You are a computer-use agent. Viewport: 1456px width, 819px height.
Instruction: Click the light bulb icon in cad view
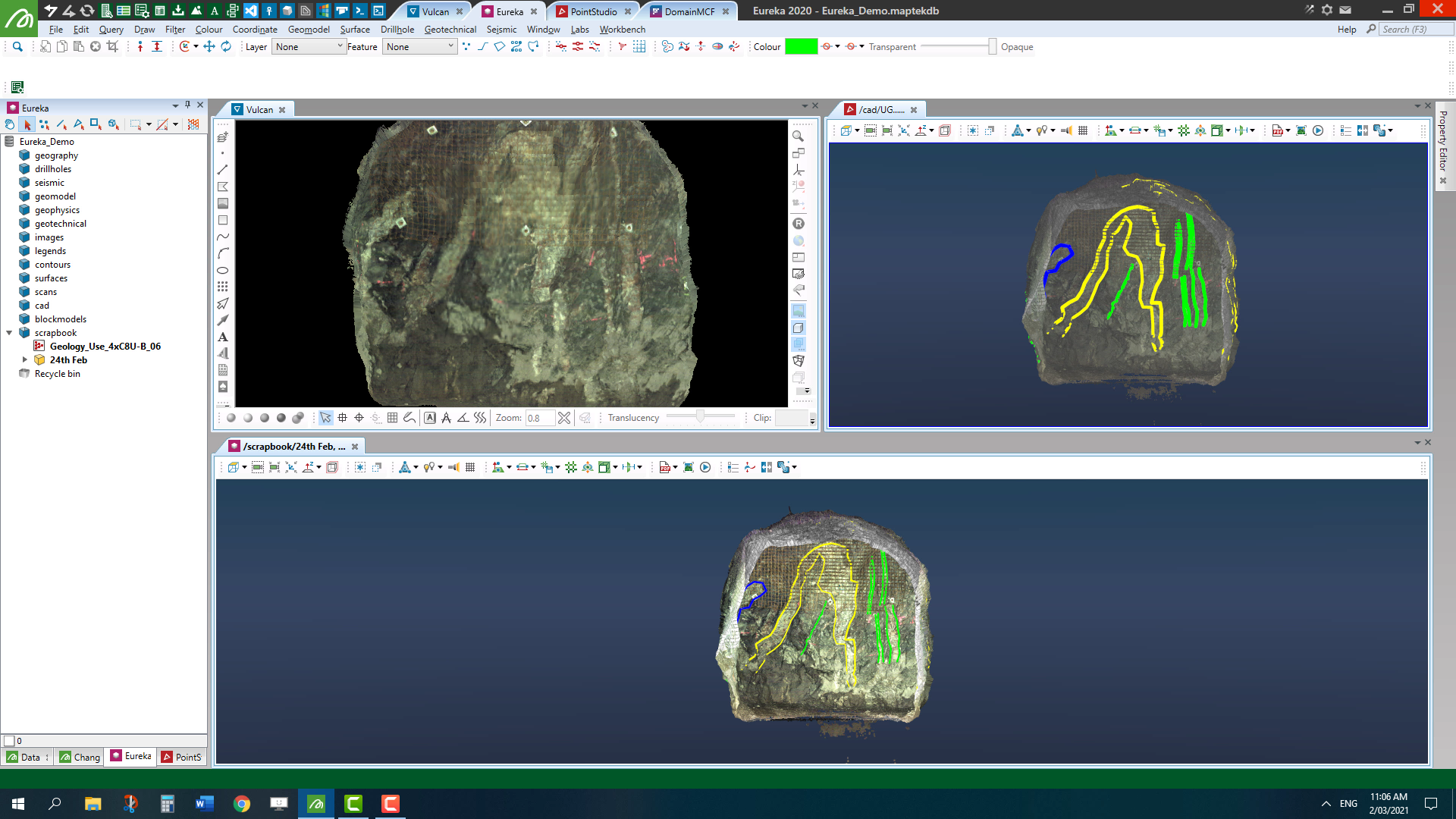coord(1042,130)
